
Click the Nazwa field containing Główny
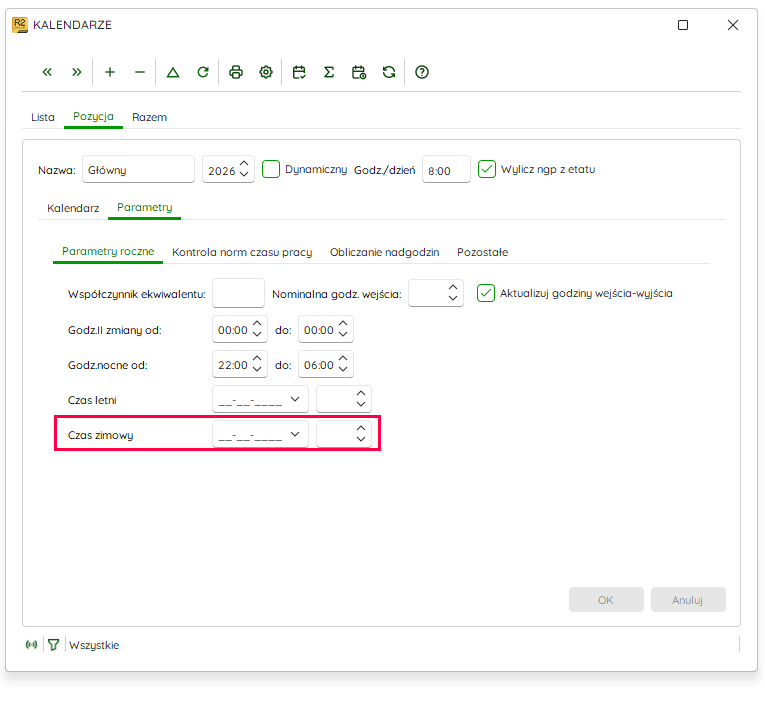tap(139, 169)
